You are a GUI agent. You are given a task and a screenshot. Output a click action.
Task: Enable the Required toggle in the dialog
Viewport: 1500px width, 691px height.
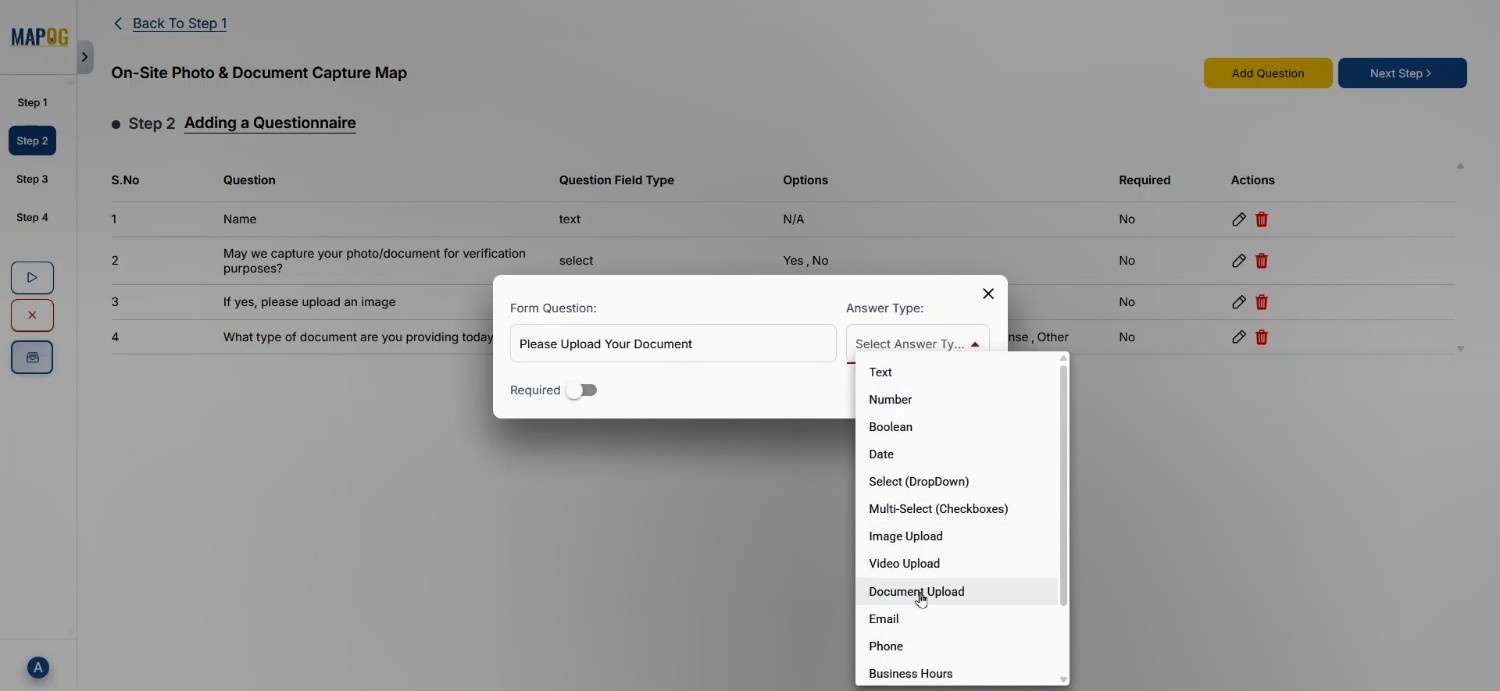[583, 390]
